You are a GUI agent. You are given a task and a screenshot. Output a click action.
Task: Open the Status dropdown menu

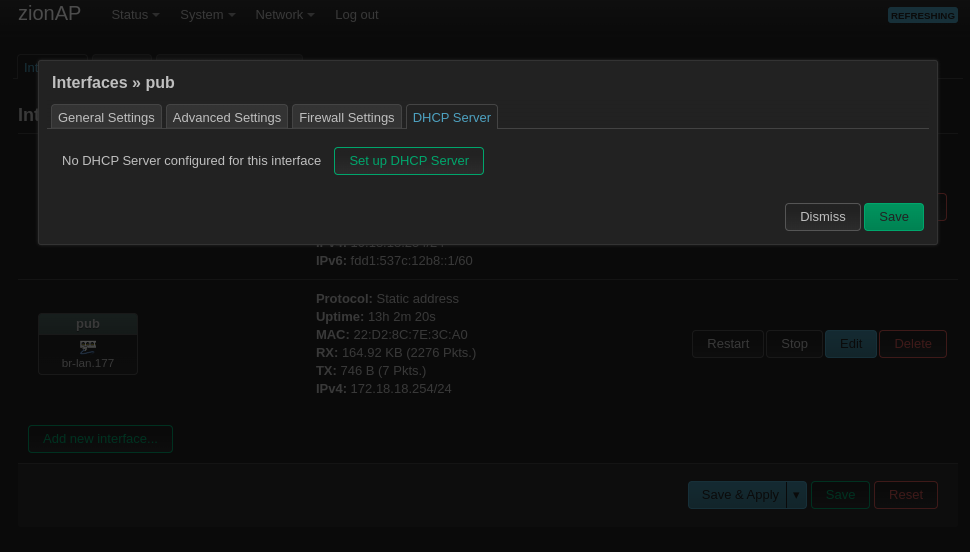[135, 15]
